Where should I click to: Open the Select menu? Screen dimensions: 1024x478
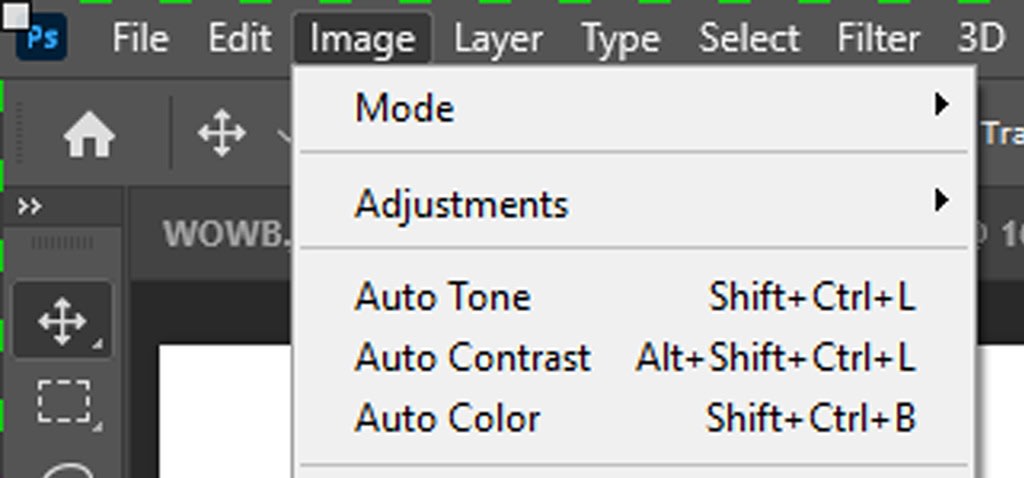tap(749, 38)
